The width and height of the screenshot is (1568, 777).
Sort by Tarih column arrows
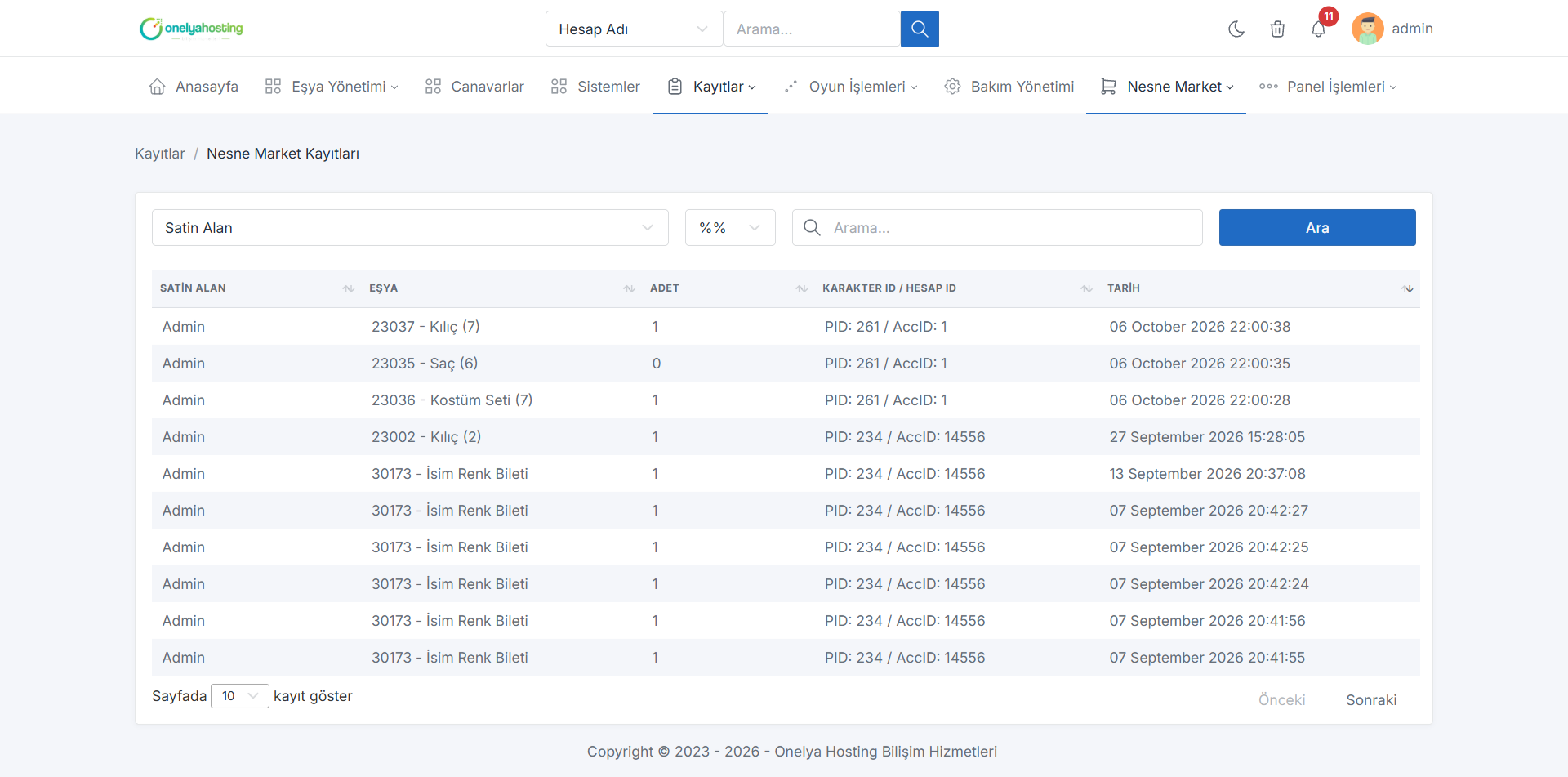tap(1408, 288)
